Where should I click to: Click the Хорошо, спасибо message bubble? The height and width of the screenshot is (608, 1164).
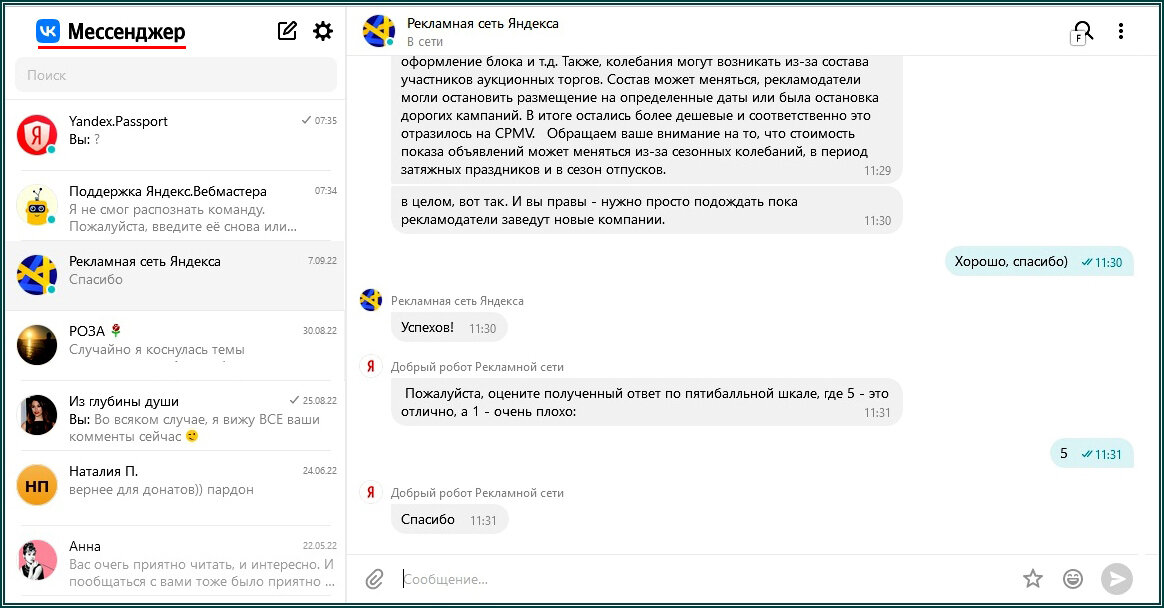point(1041,260)
